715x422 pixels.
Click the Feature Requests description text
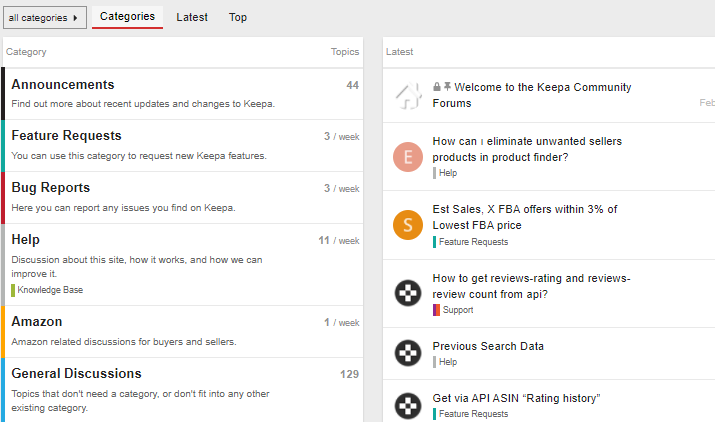[139, 156]
